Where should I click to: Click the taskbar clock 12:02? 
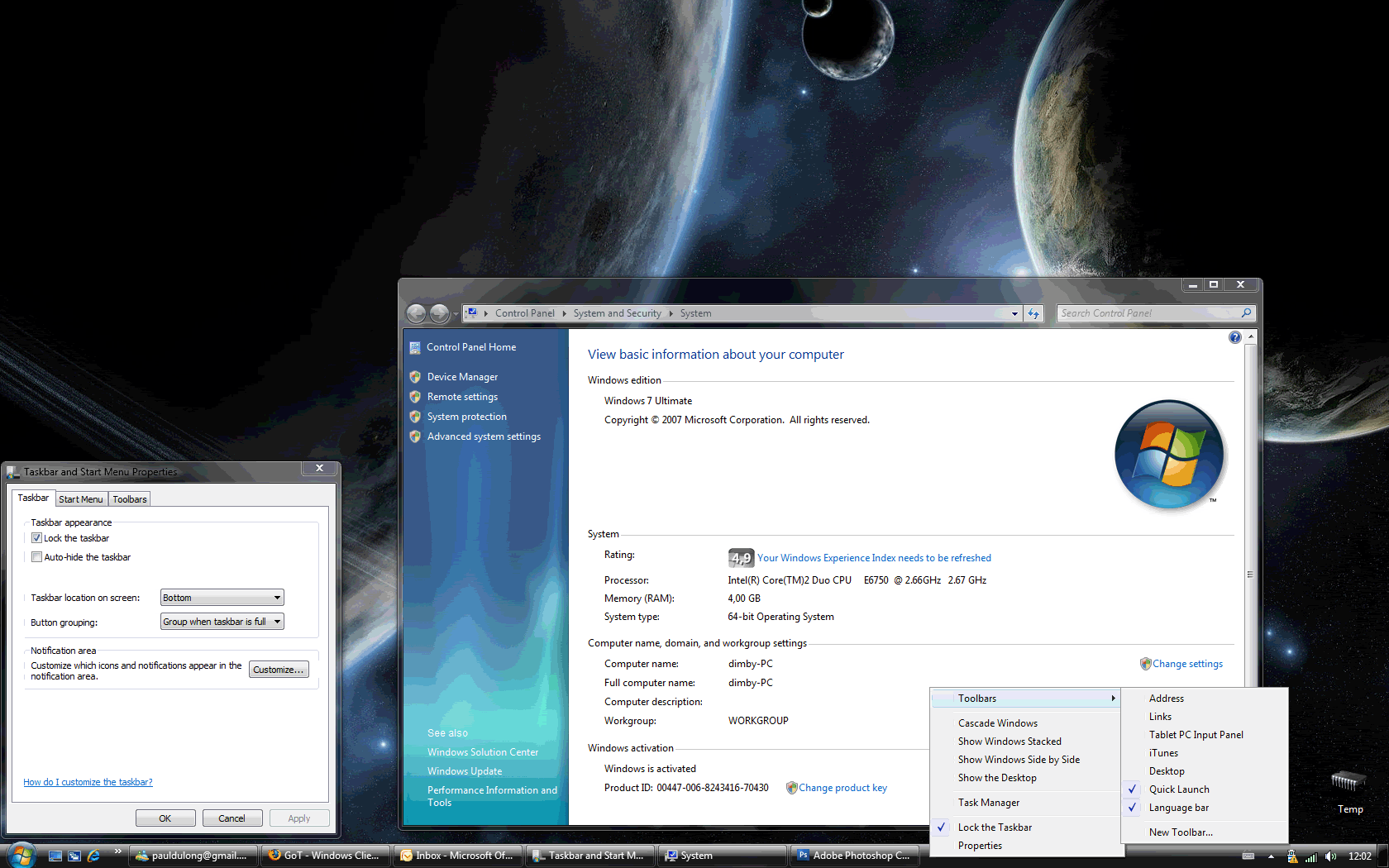click(x=1359, y=856)
